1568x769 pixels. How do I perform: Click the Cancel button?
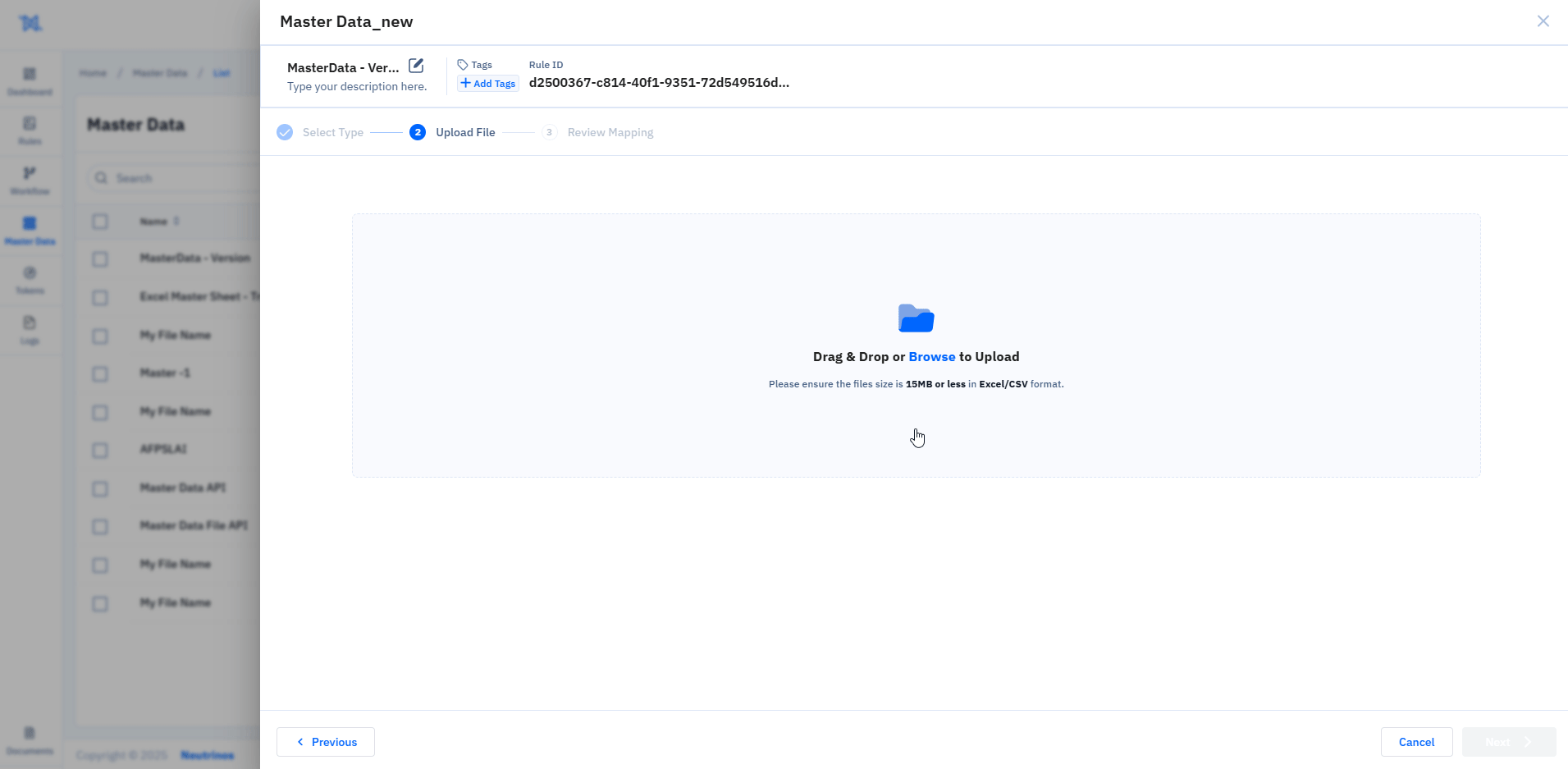point(1417,742)
